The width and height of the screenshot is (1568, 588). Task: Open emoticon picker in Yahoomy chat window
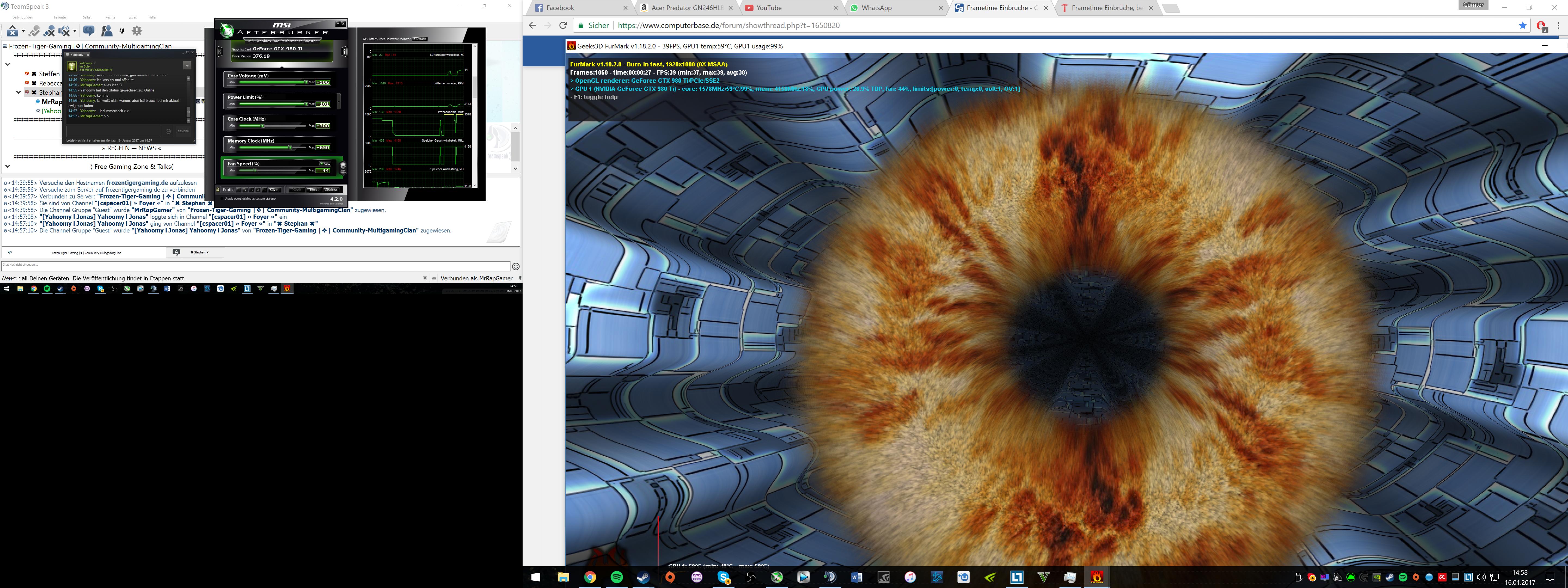[168, 131]
